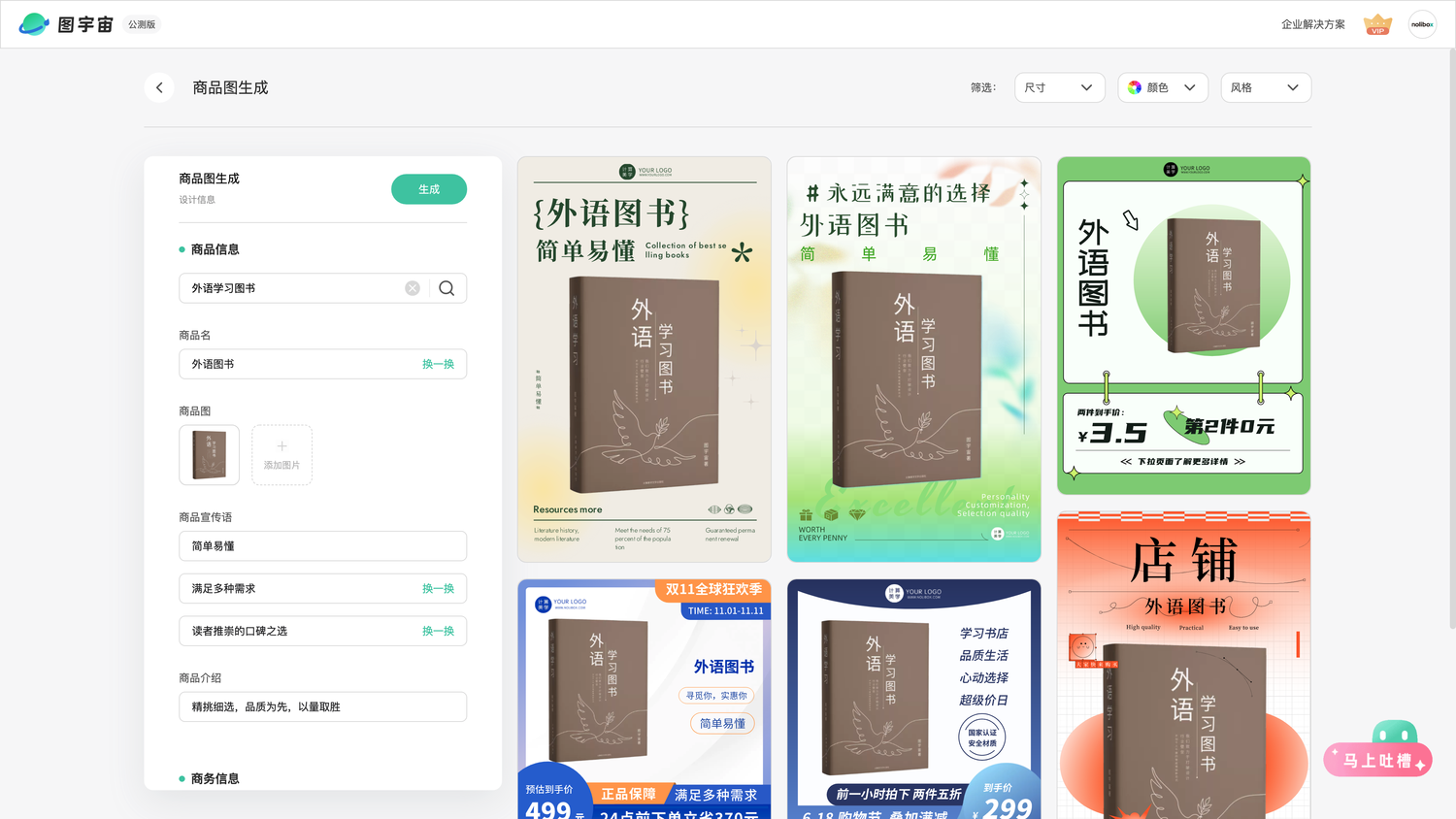Viewport: 1456px width, 819px height.
Task: Open the navy 学习书店 品质生活 poster
Action: coord(914,699)
